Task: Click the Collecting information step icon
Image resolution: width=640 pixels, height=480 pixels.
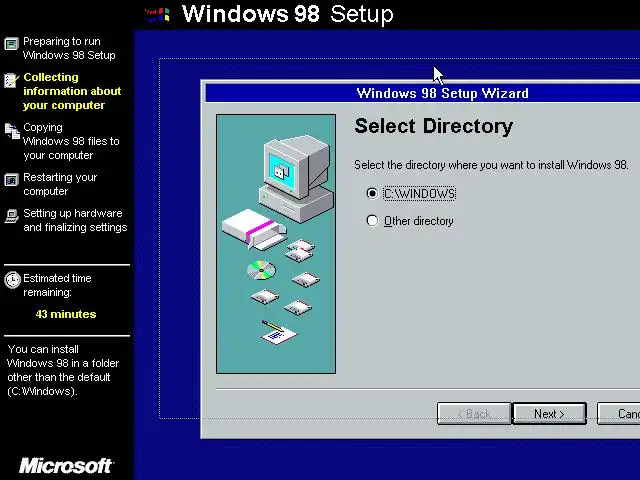Action: tap(11, 80)
